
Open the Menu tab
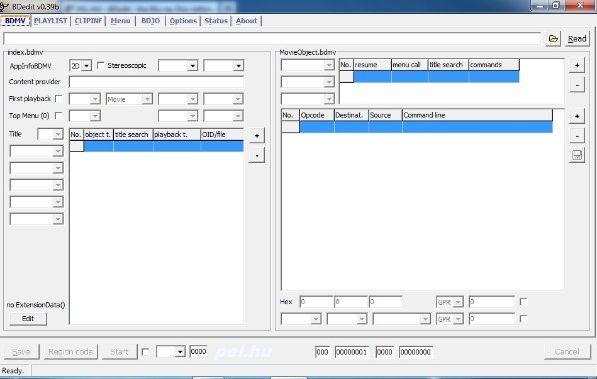[120, 21]
